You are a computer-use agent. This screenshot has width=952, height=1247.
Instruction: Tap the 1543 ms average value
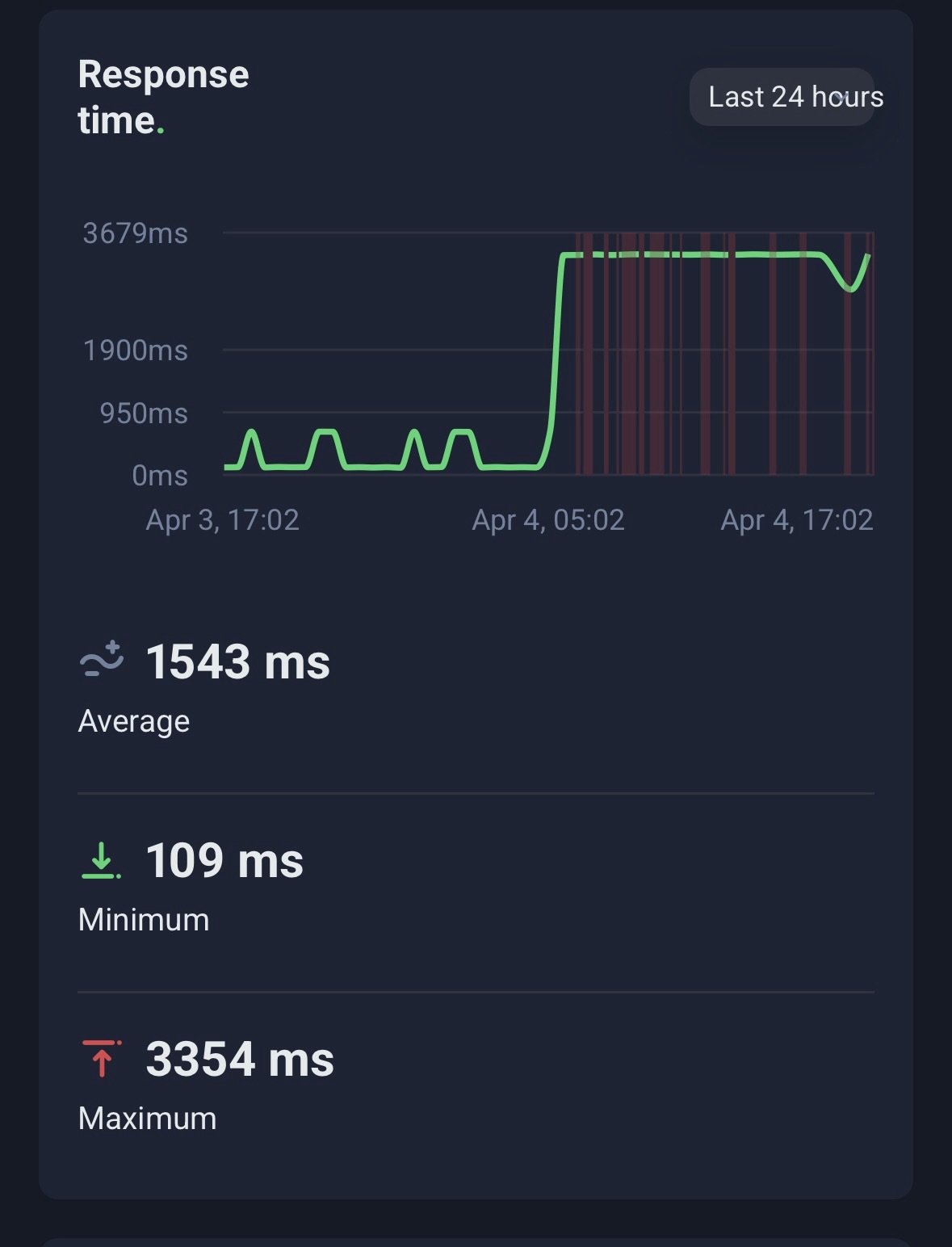(237, 662)
